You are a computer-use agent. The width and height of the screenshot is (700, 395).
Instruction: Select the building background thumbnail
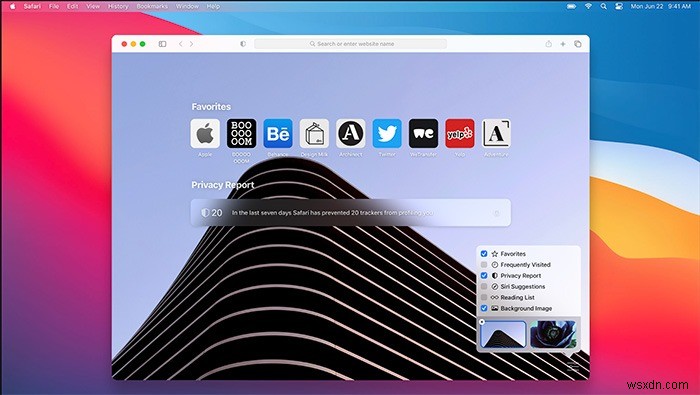pyautogui.click(x=503, y=334)
